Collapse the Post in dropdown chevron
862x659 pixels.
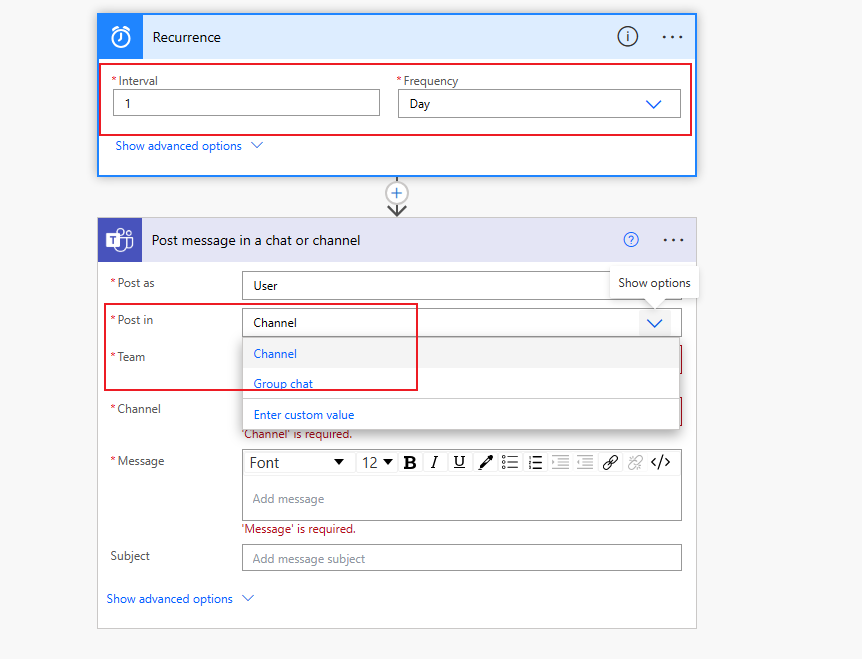pos(654,323)
